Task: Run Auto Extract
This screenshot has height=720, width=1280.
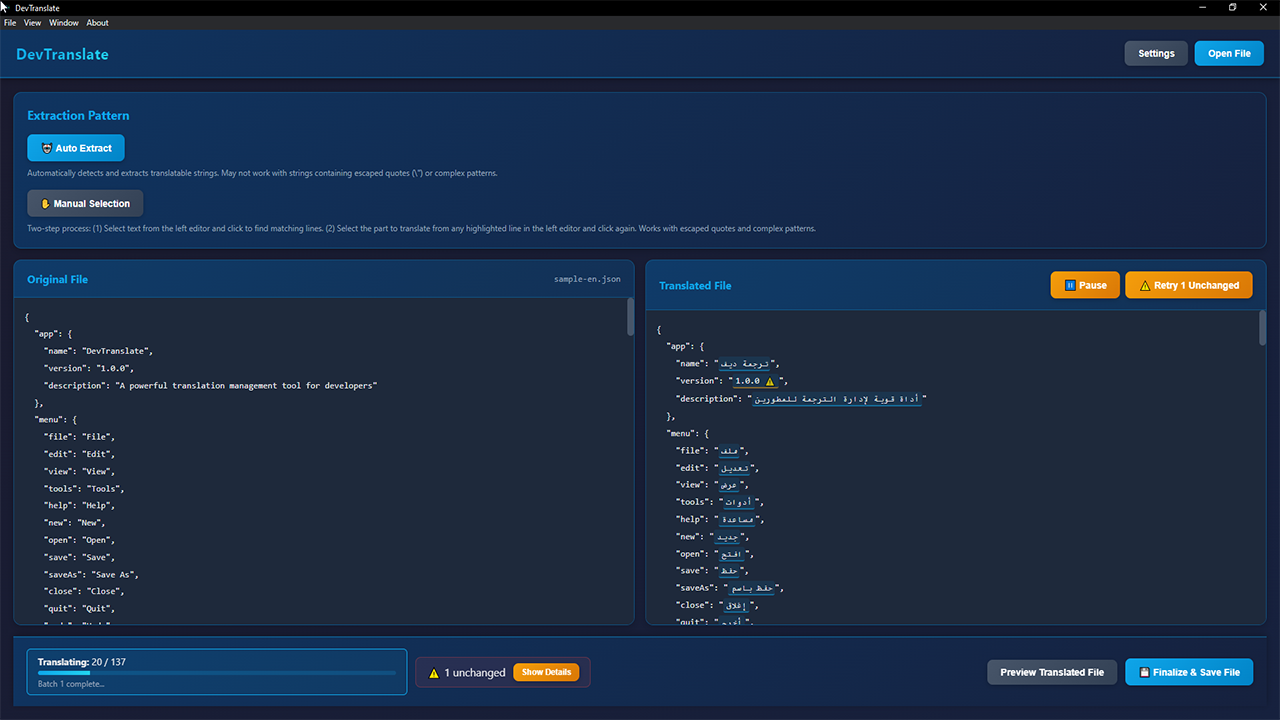Action: [x=76, y=148]
